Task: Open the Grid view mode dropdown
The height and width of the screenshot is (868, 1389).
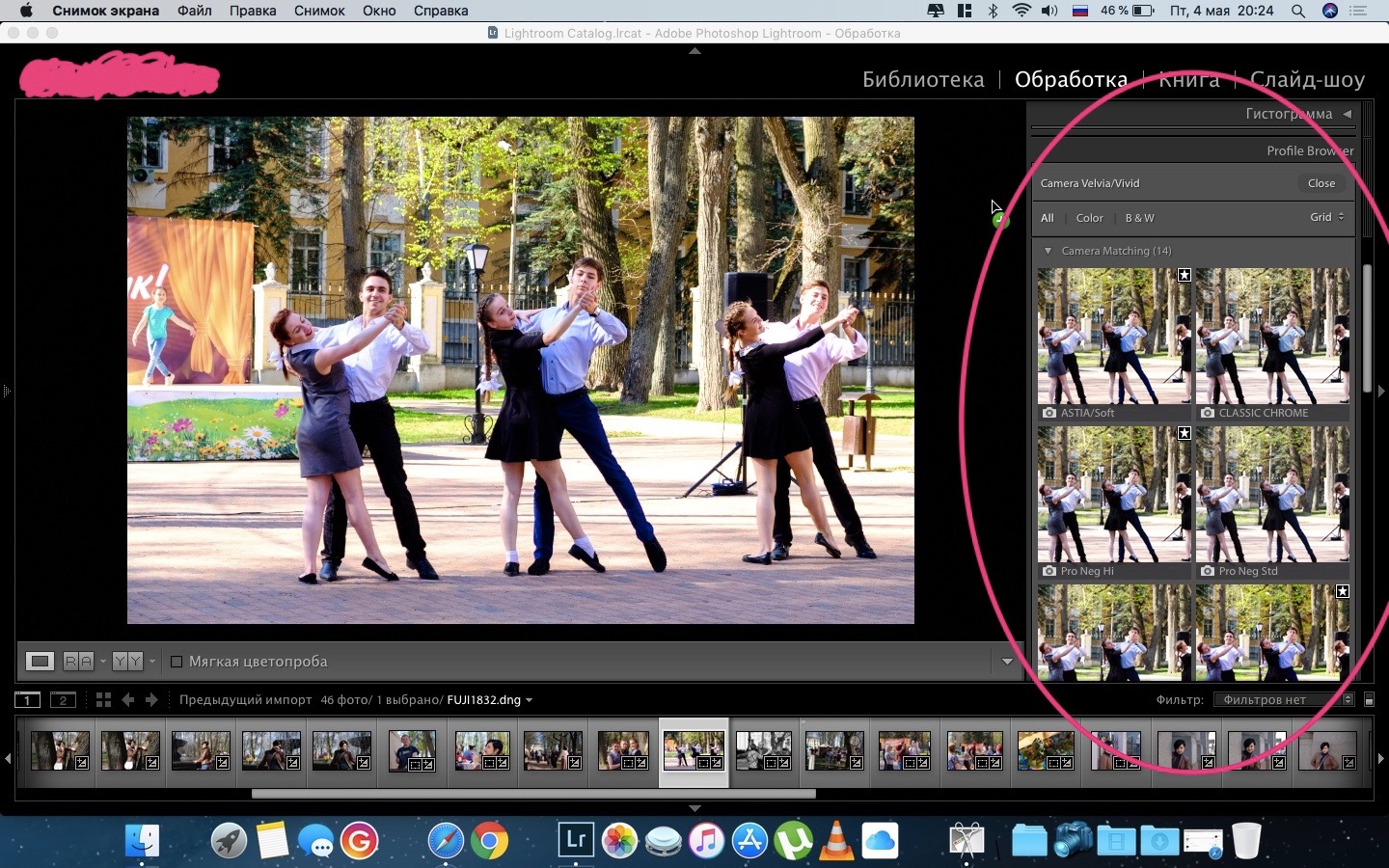Action: point(1327,217)
